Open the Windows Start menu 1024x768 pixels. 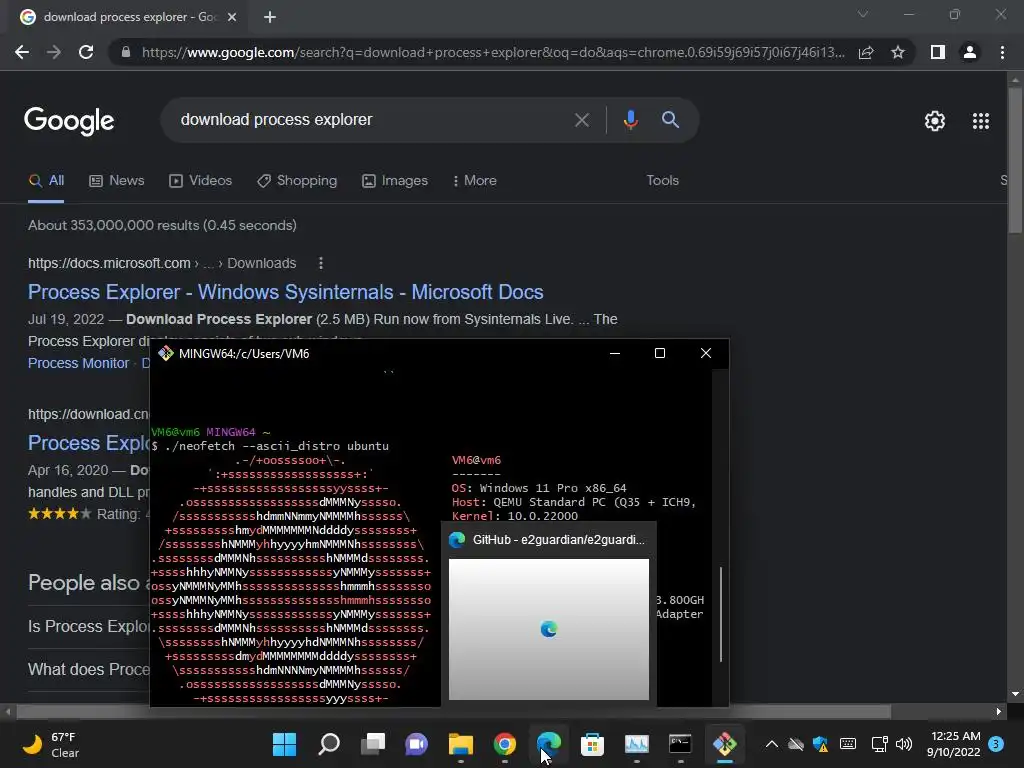[284, 744]
